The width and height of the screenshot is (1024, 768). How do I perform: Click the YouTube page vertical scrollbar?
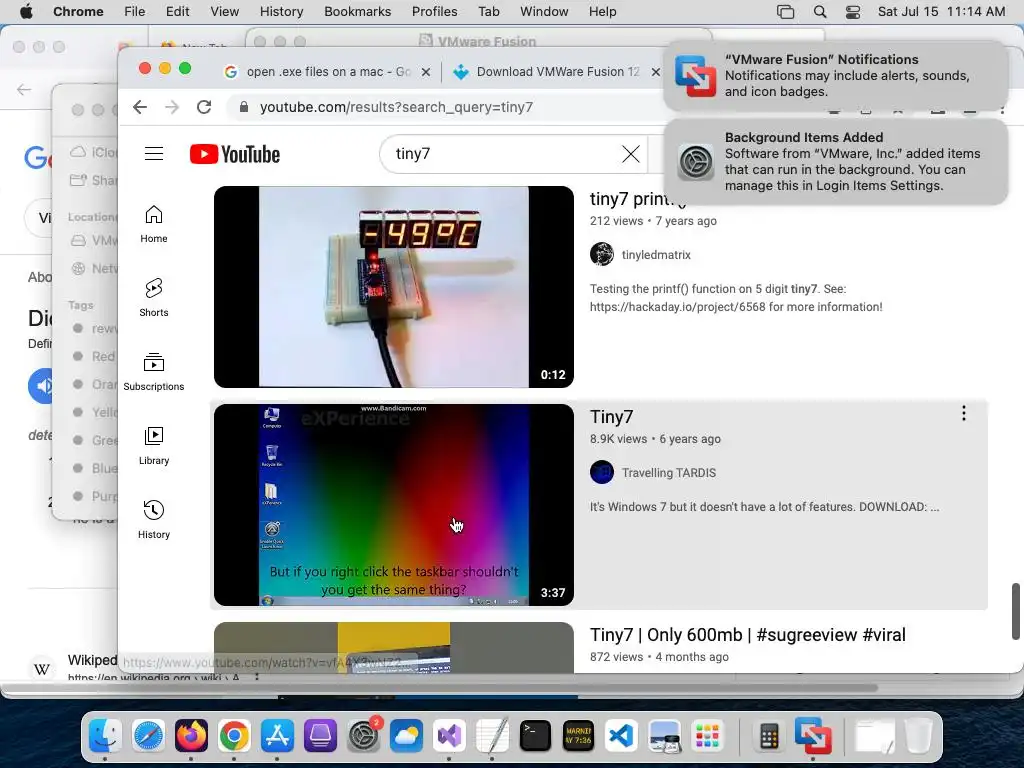click(1016, 611)
